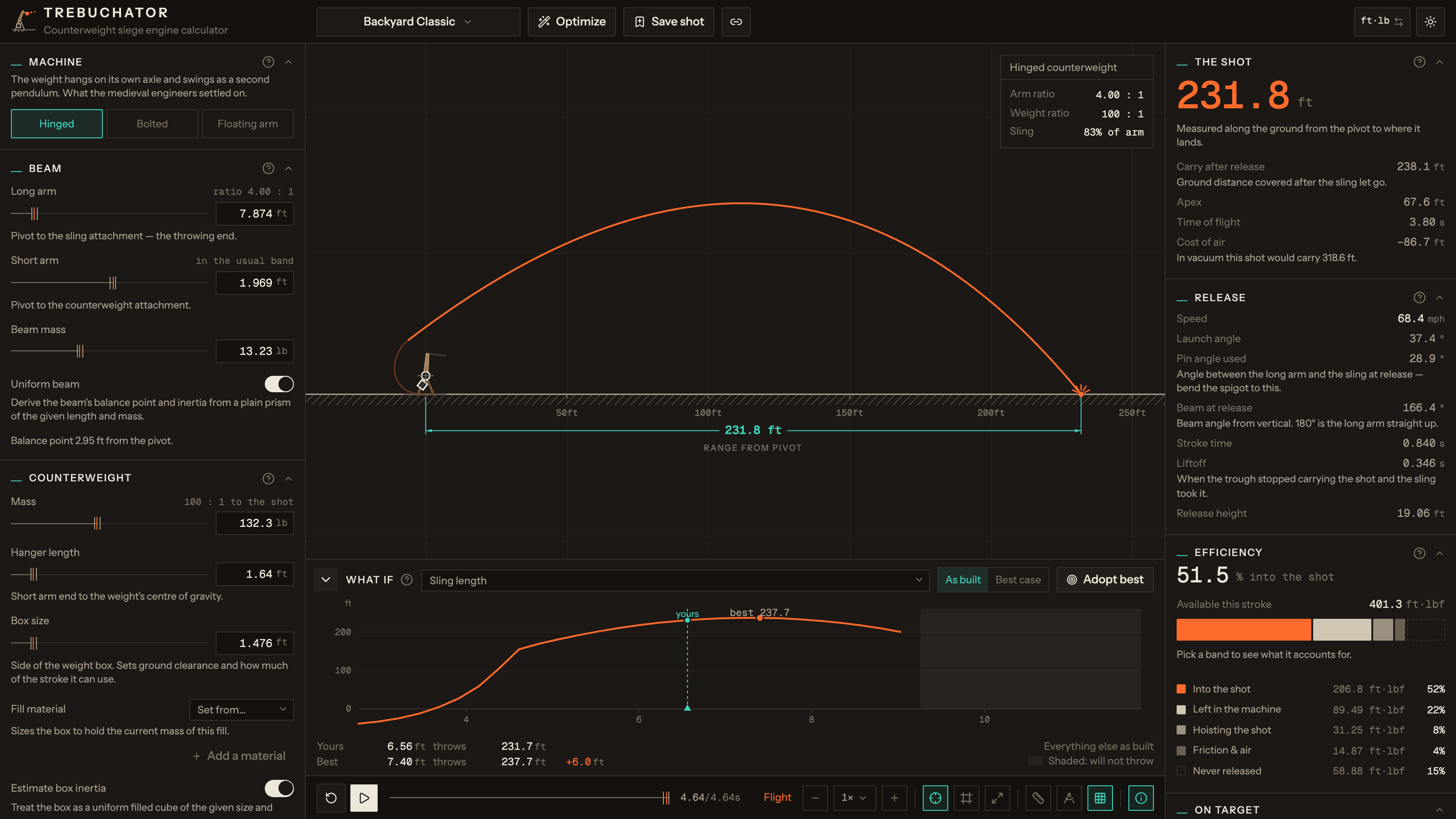Click the best 237.7 point on chart

pos(760,618)
